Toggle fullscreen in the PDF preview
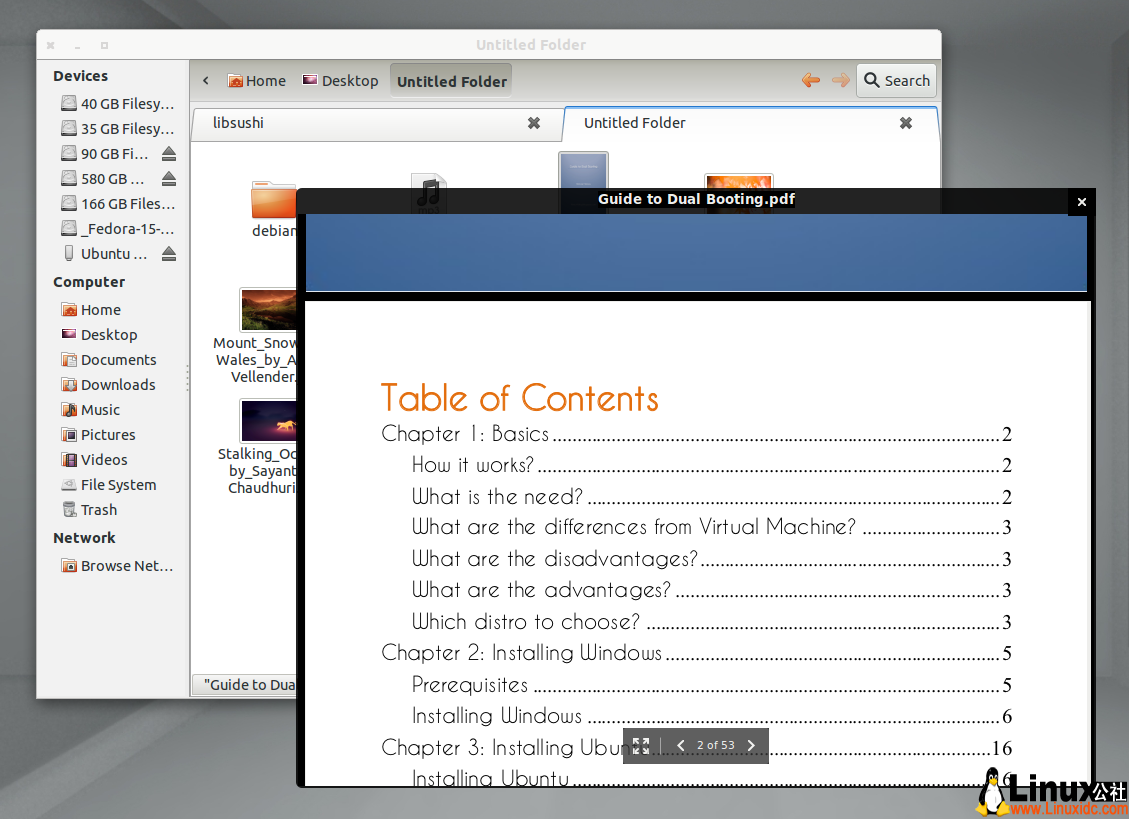 [x=641, y=745]
